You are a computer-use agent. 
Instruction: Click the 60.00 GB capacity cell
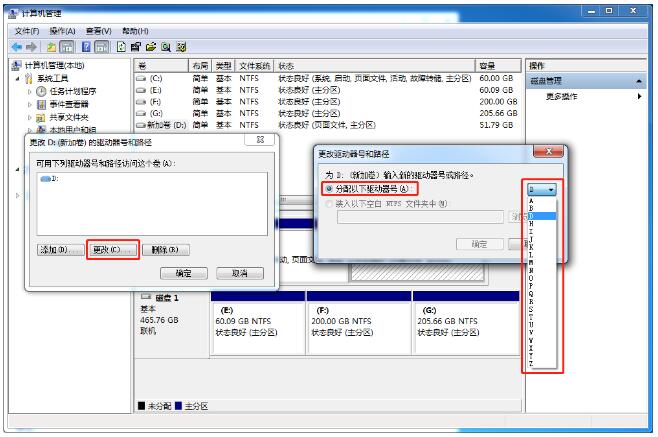point(496,79)
